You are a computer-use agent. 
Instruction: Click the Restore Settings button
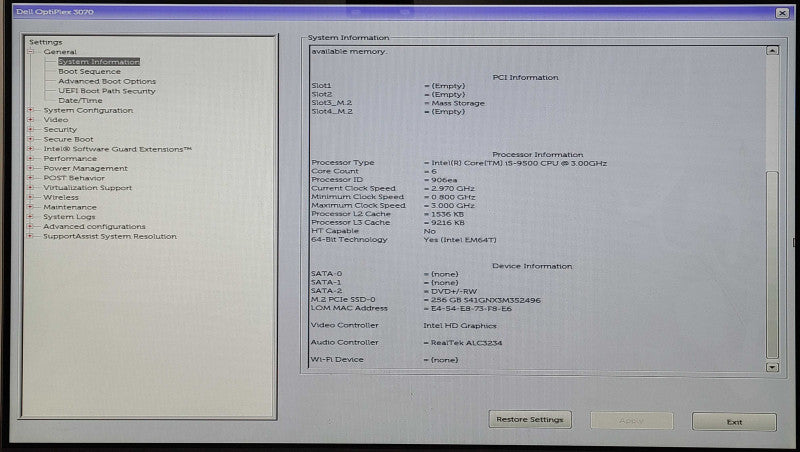(530, 420)
